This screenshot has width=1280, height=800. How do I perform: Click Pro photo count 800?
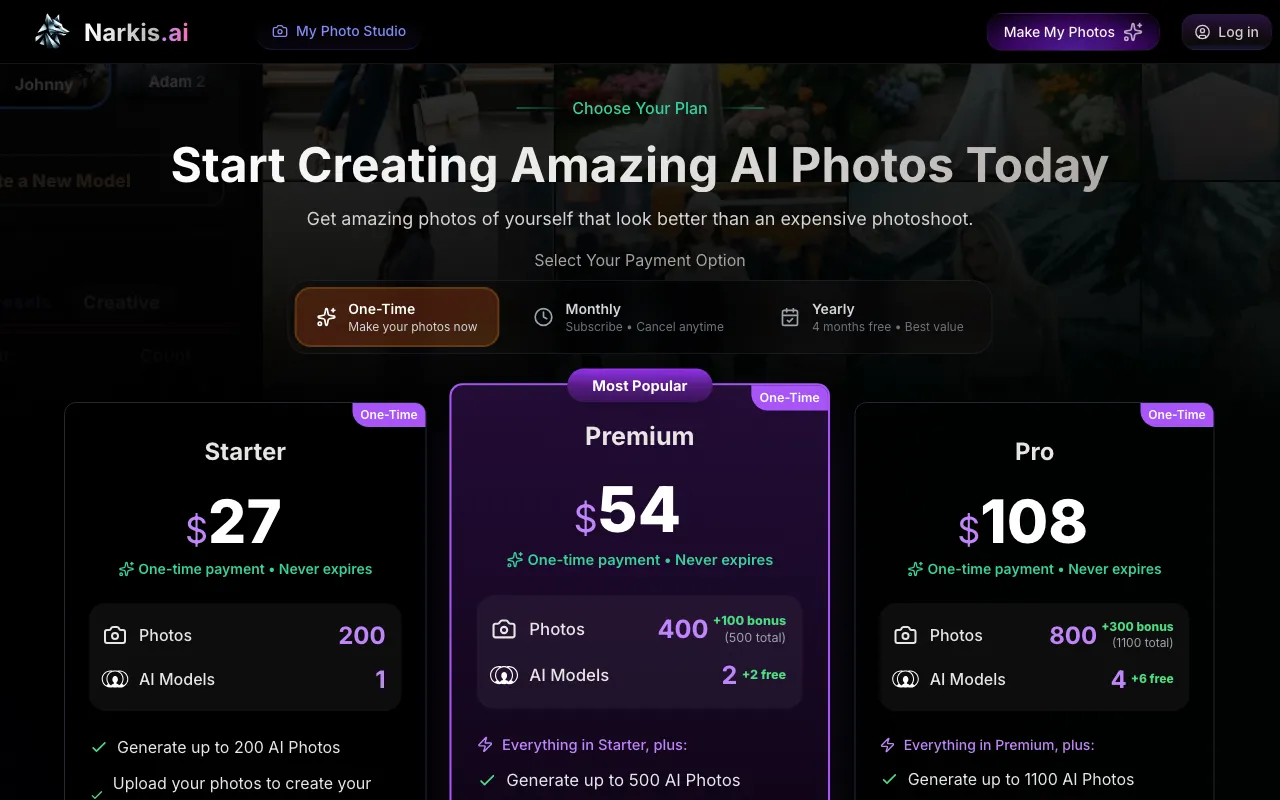tap(1073, 635)
